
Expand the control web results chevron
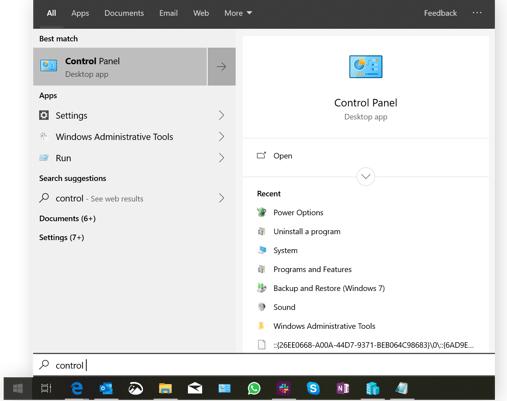click(x=221, y=198)
